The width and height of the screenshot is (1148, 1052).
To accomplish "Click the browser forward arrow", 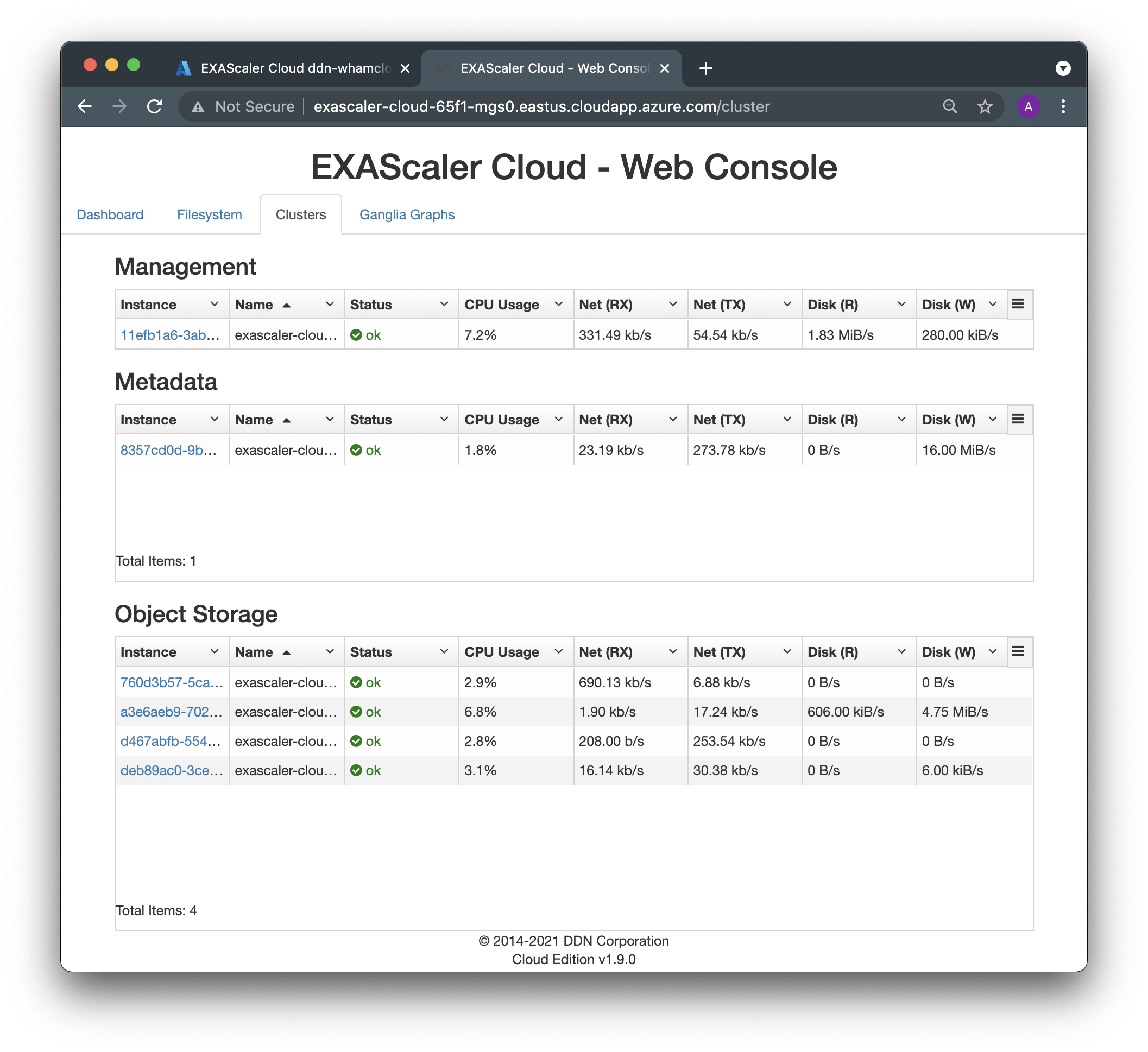I will point(119,106).
